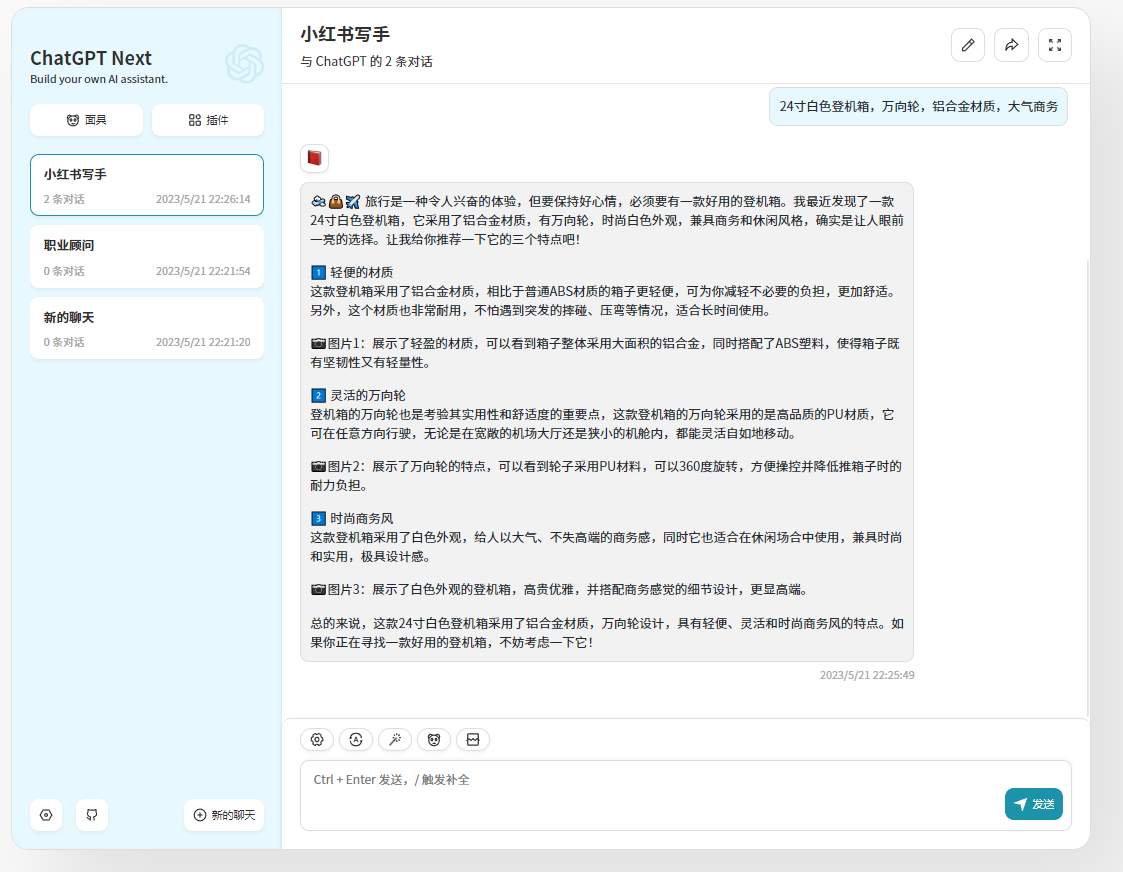Click the chat title 小红书写手 in header
Viewport: 1123px width, 872px height.
tap(344, 34)
